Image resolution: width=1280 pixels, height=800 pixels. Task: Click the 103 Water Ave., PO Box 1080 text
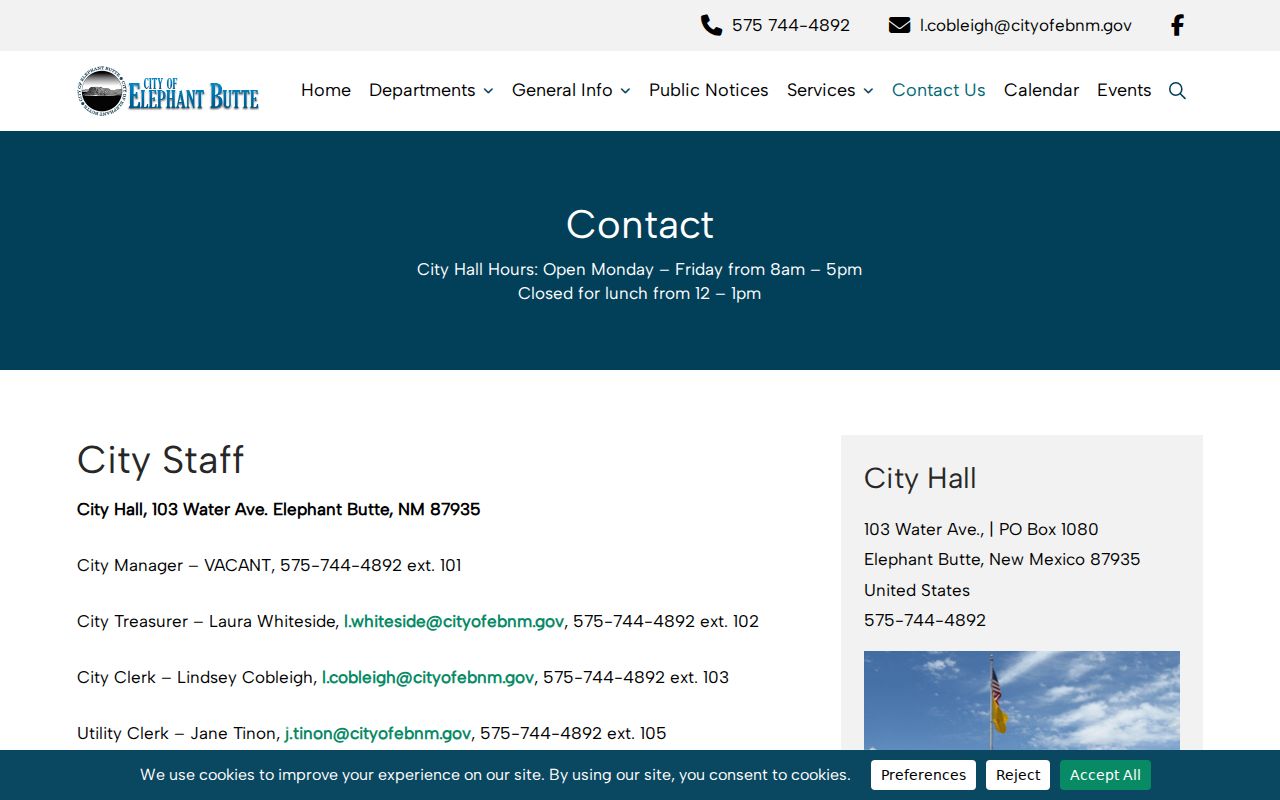pyautogui.click(x=981, y=529)
